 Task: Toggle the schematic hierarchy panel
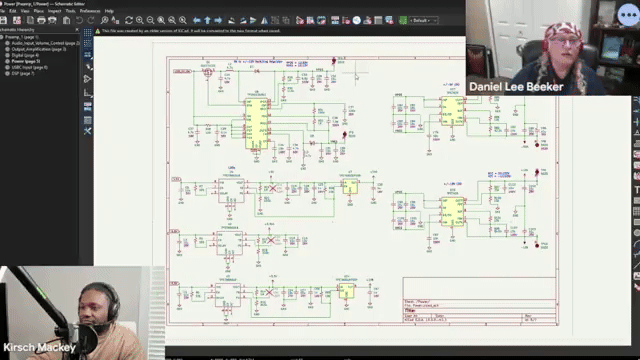click(87, 107)
